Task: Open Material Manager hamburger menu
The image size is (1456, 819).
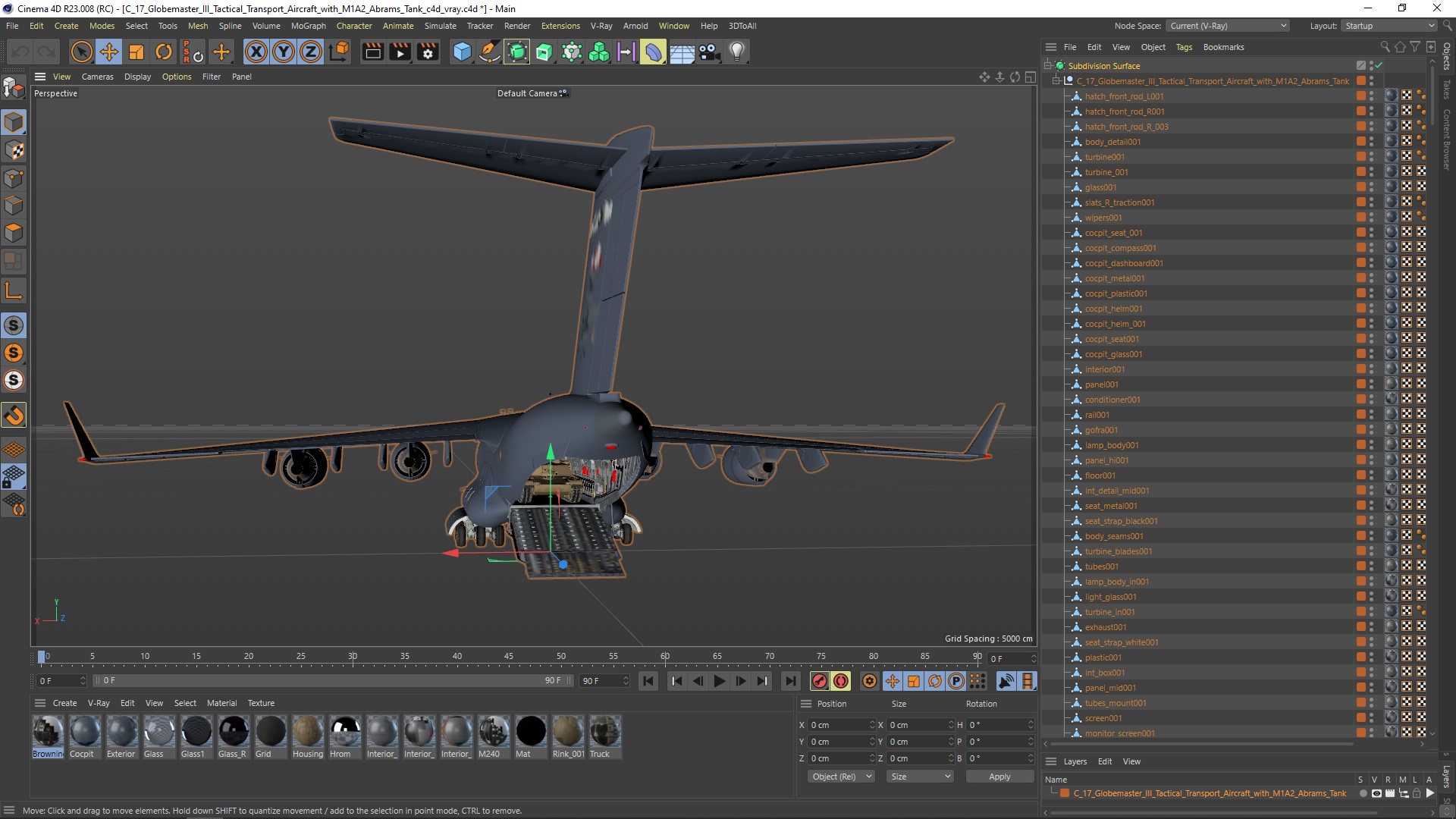Action: click(40, 703)
